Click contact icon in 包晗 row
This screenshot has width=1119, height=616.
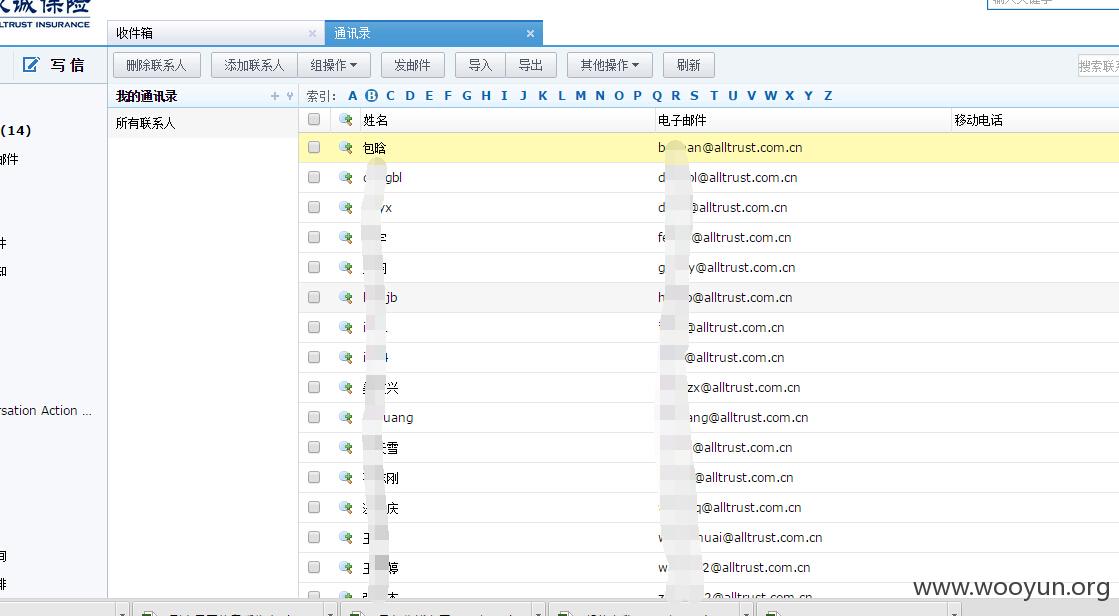click(346, 148)
